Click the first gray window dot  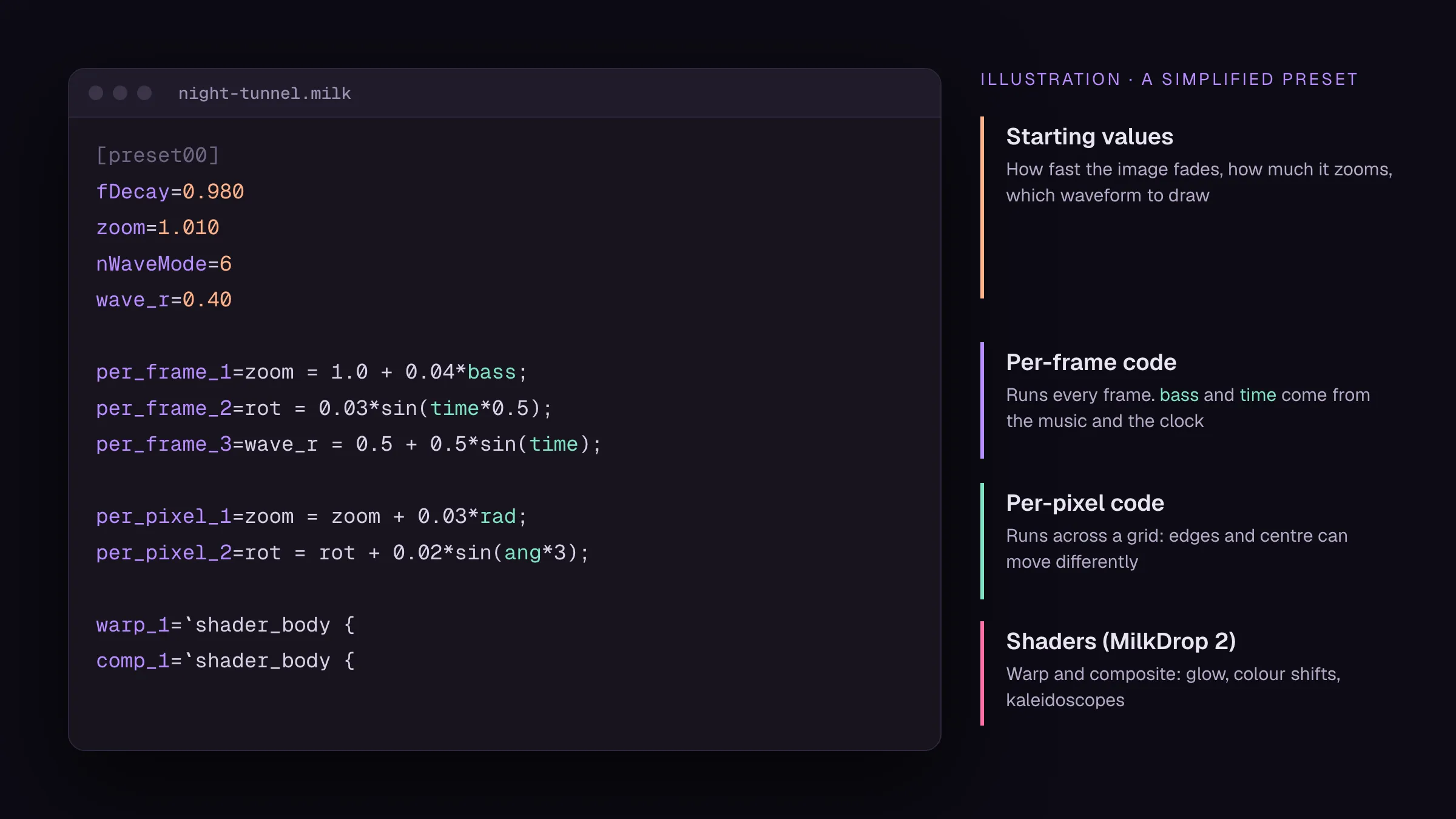(96, 93)
